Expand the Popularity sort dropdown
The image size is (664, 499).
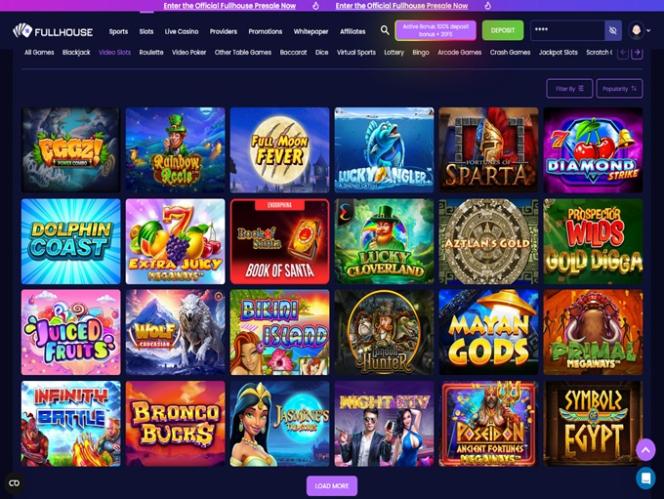(619, 89)
